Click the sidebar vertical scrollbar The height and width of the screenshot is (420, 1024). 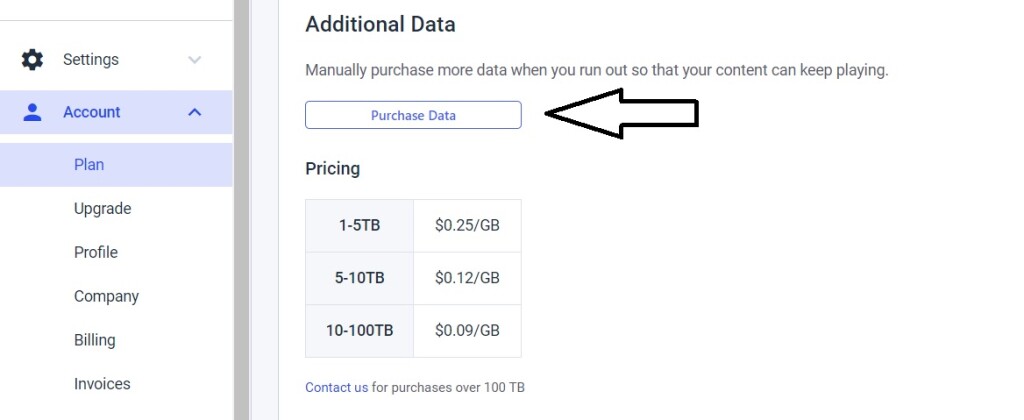[242, 210]
